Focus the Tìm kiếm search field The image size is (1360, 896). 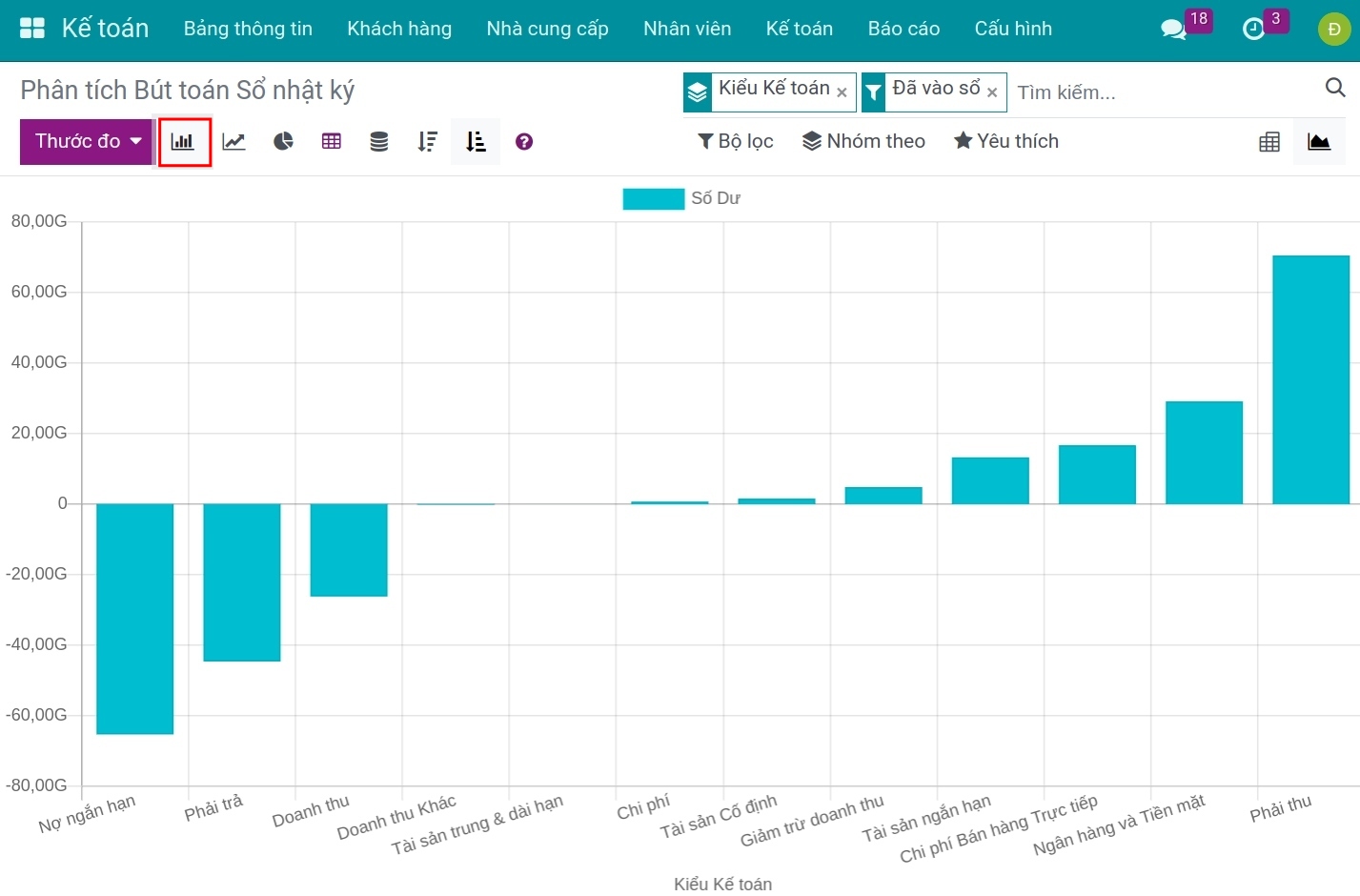click(x=1163, y=92)
